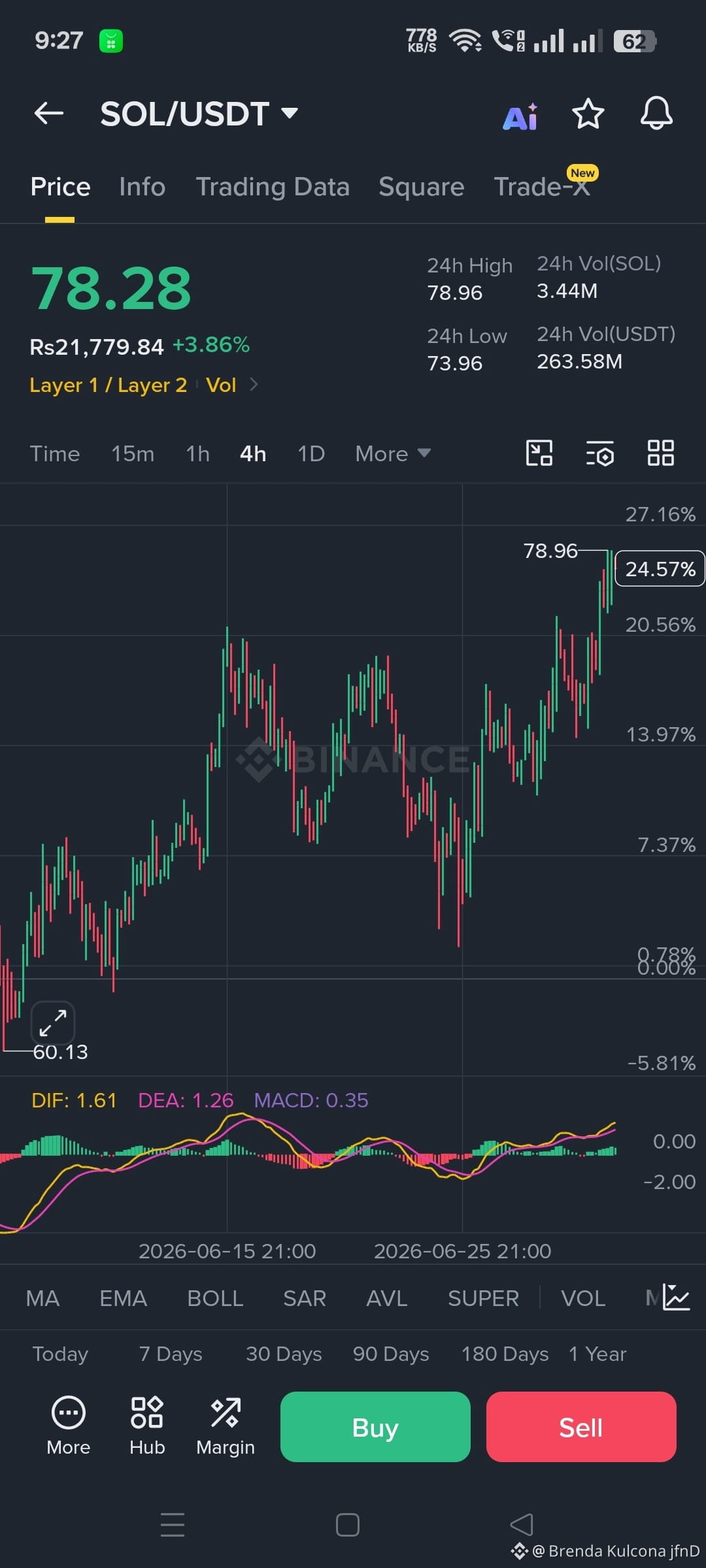This screenshot has width=706, height=1568.
Task: Tap the green Buy button
Action: [x=375, y=1427]
